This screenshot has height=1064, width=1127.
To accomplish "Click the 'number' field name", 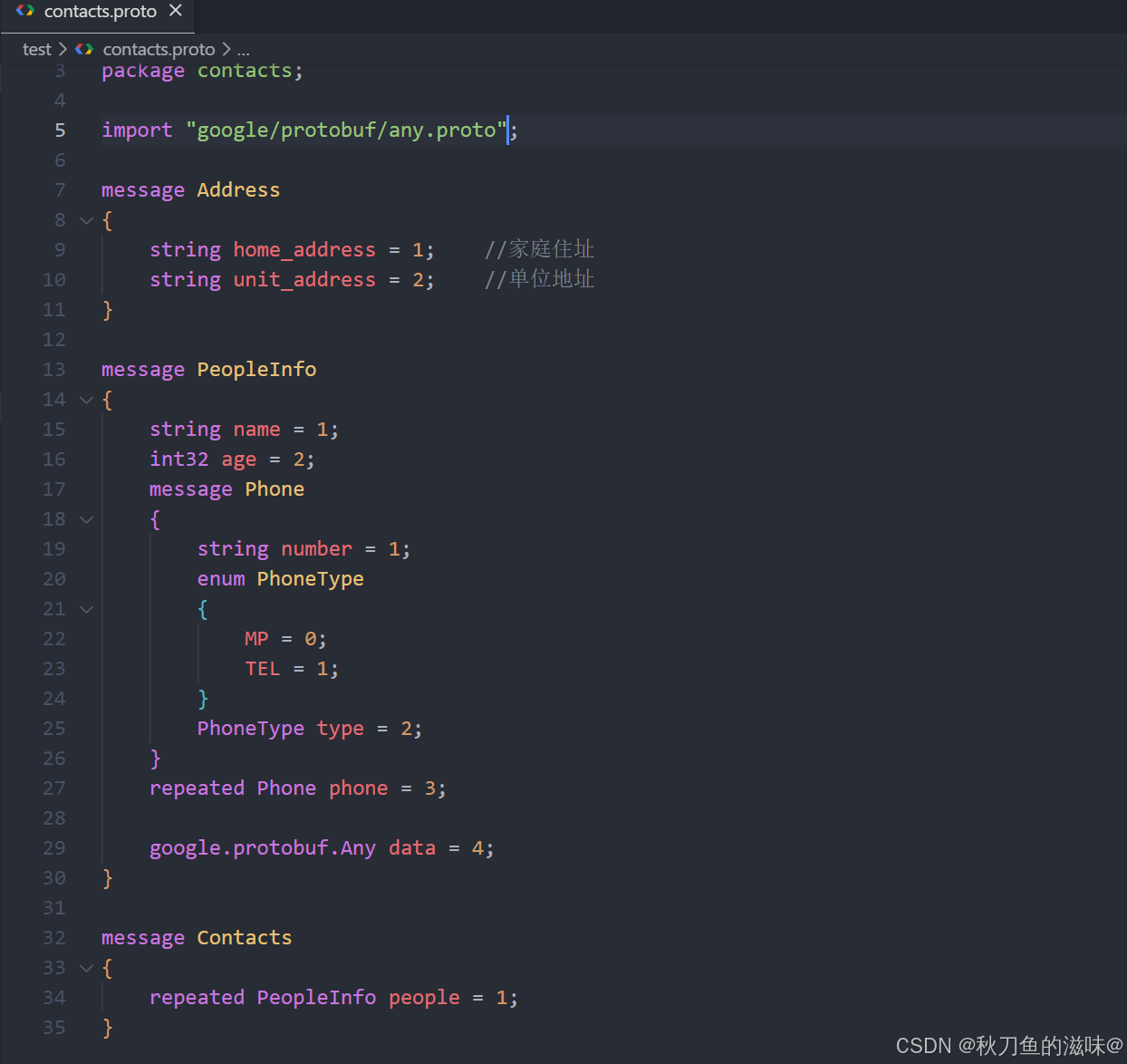I will [x=316, y=549].
